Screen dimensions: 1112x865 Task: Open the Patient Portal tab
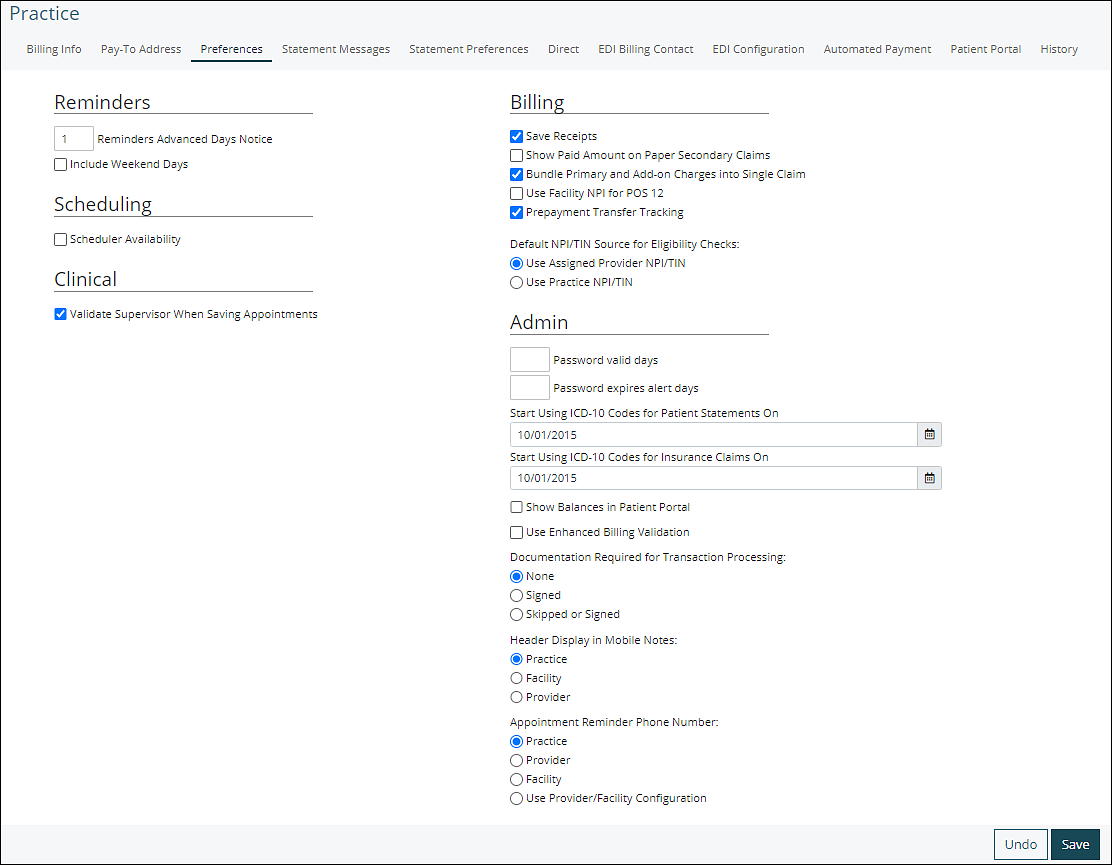point(985,49)
